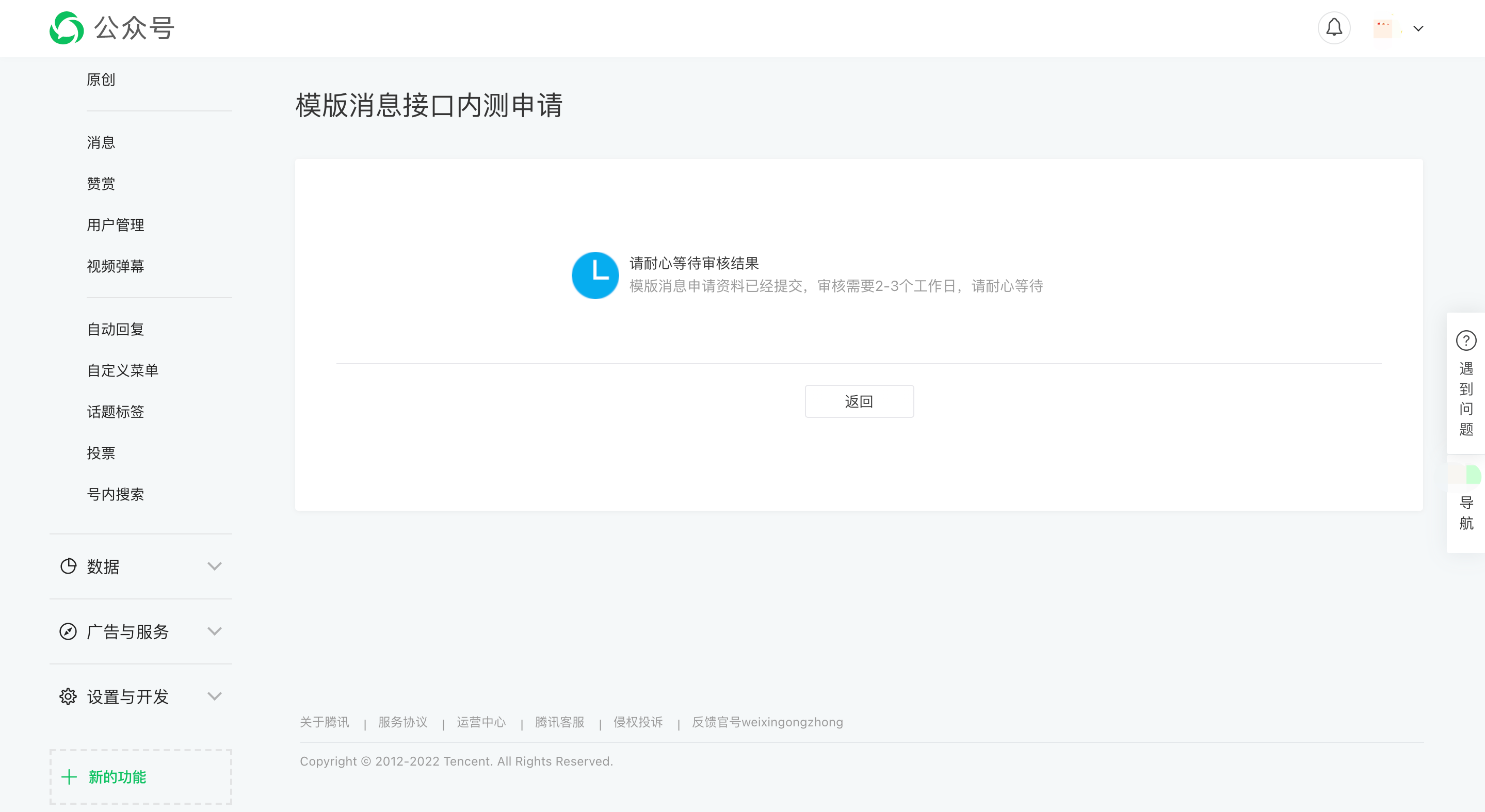Open the notification bell

(1334, 27)
